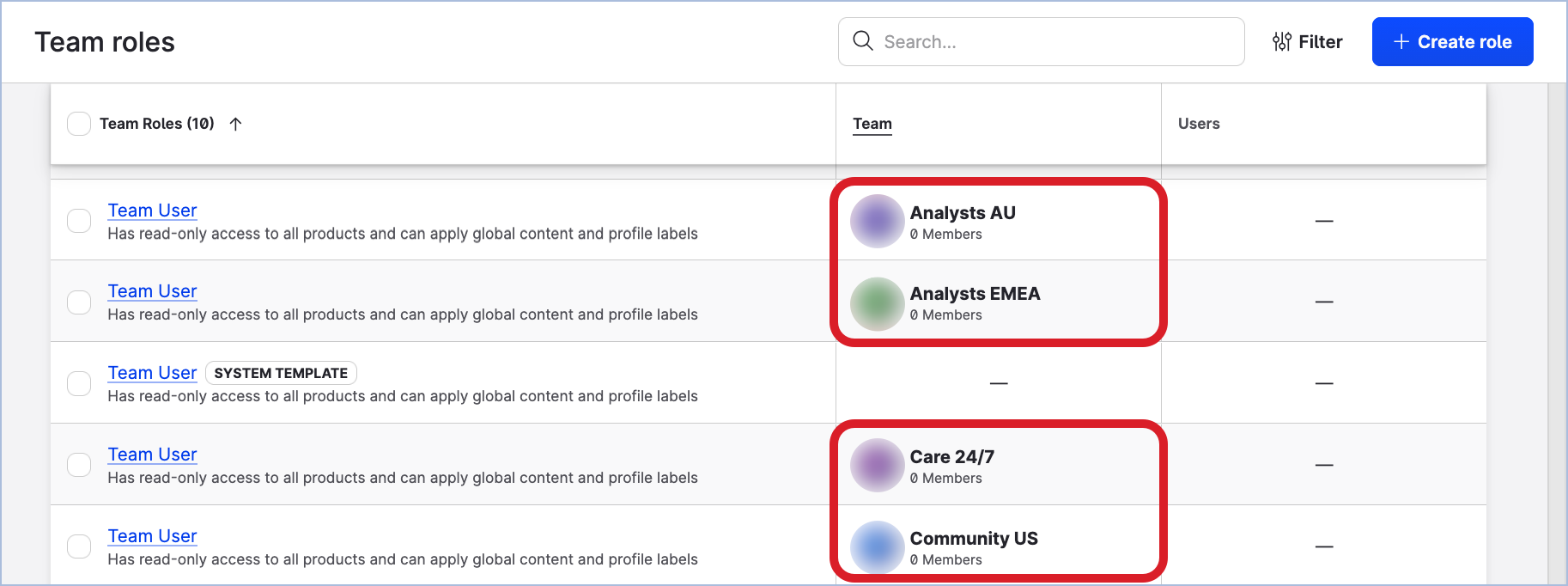Click the SYSTEM TEMPLATE badge
This screenshot has width=1568, height=586.
281,373
